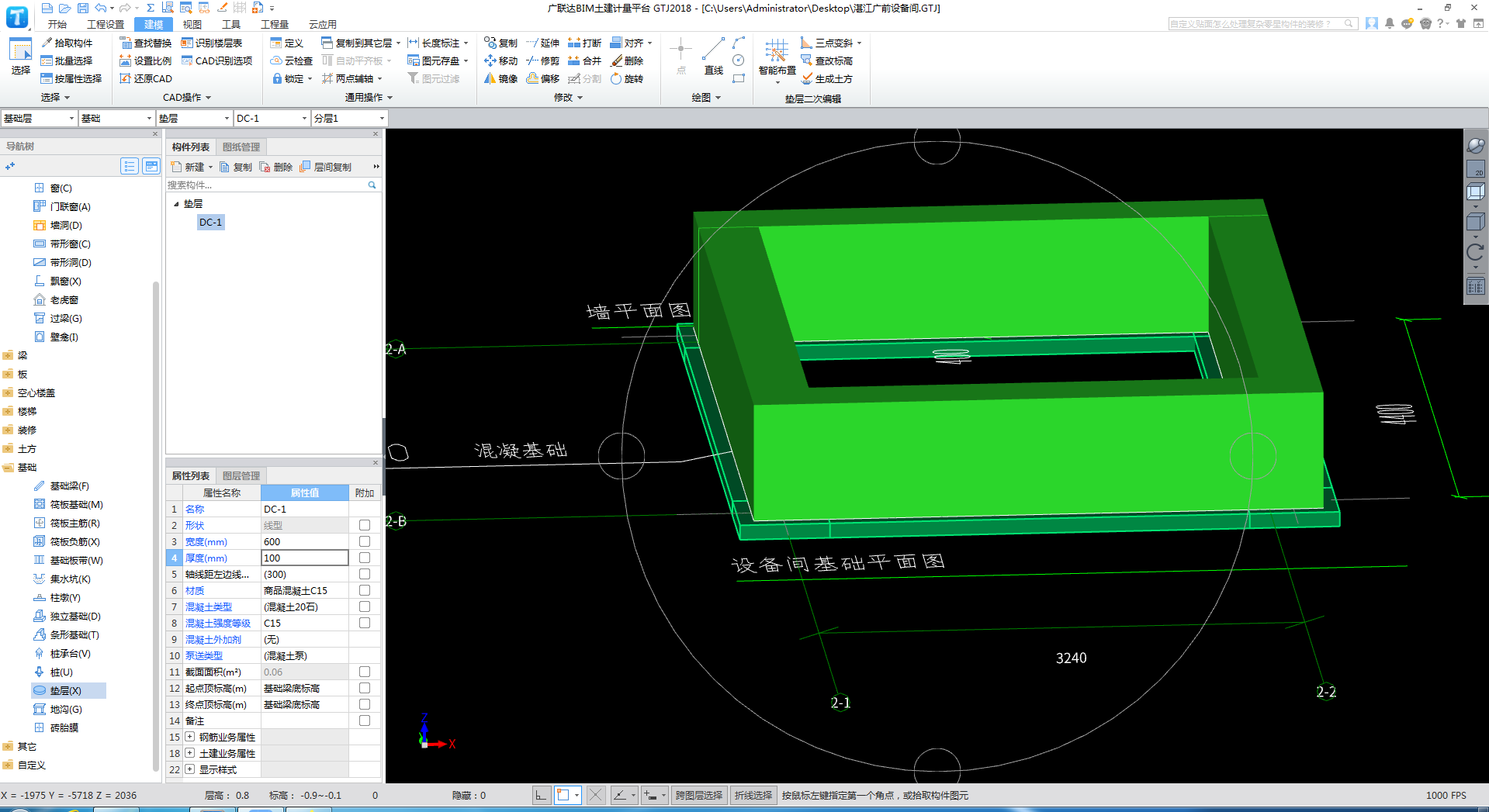1489x812 pixels.
Task: Select the 移动 move tool
Action: click(x=500, y=60)
